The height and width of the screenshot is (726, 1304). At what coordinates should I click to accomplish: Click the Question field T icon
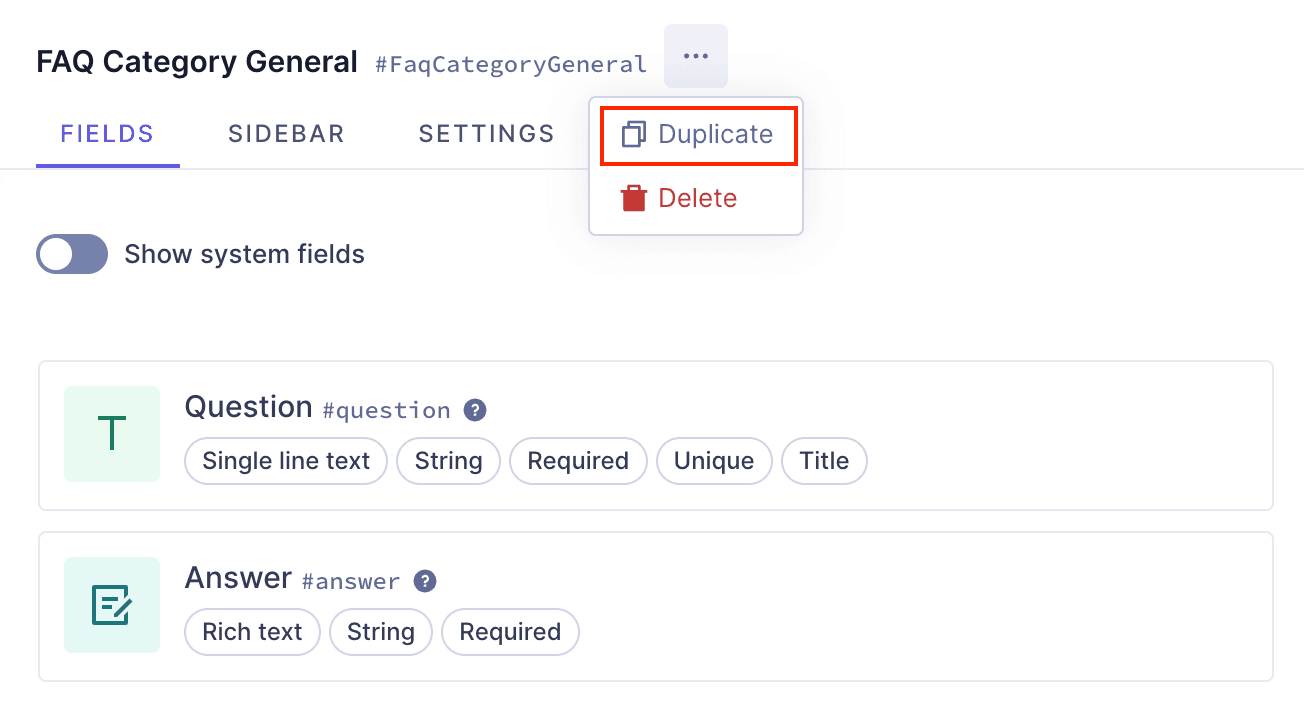tap(112, 434)
